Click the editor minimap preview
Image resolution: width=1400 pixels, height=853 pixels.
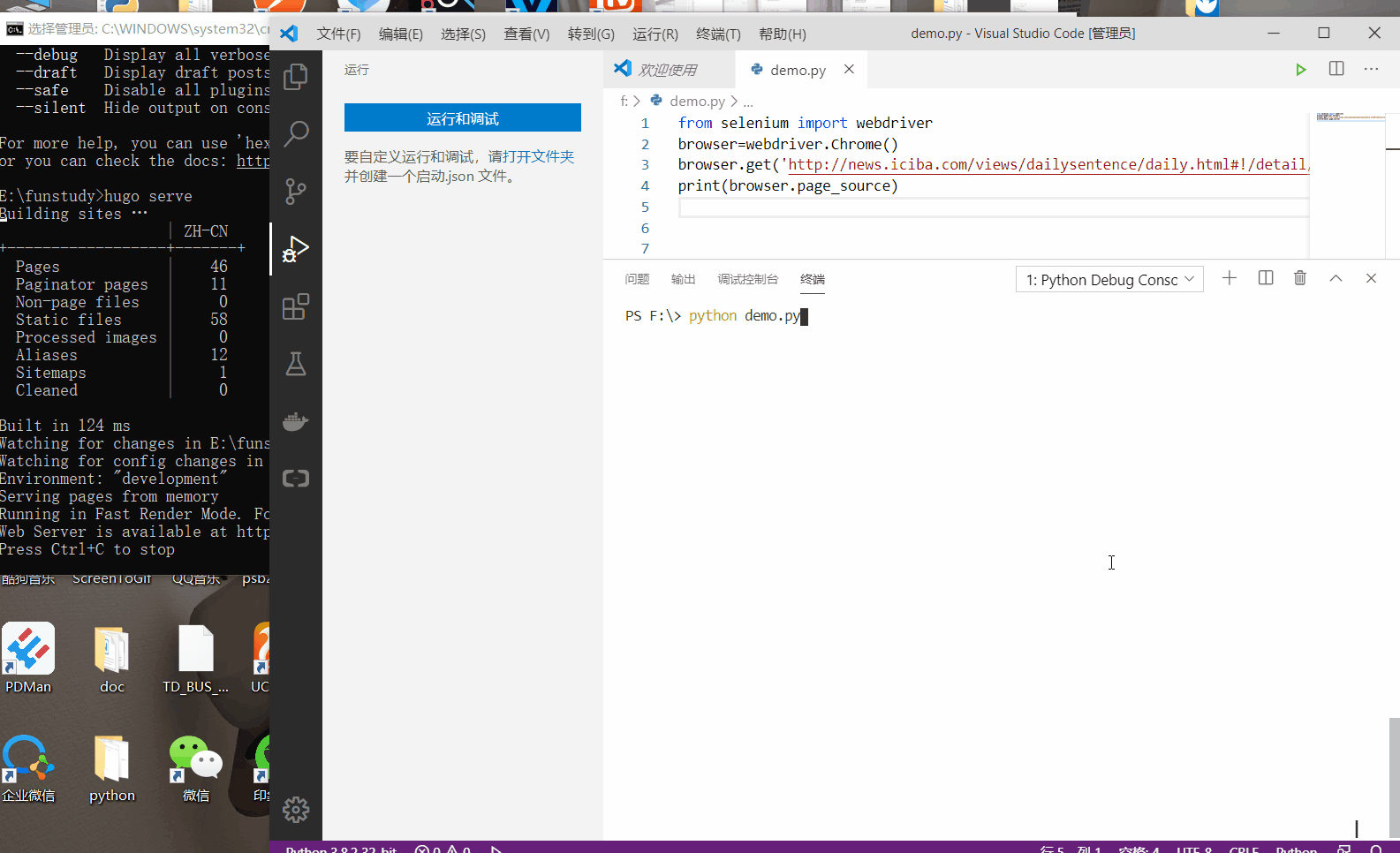point(1350,117)
